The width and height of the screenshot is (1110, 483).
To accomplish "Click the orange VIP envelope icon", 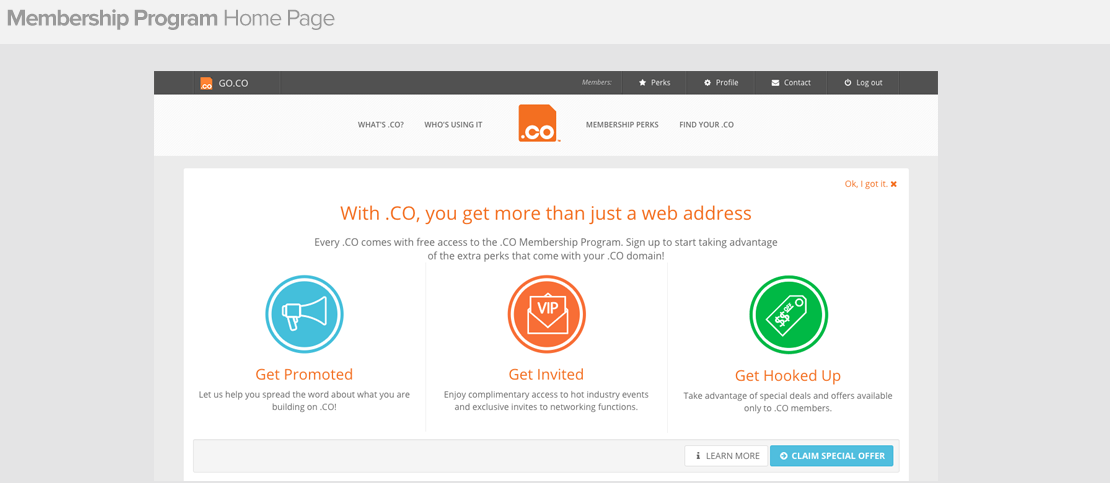I will 547,314.
